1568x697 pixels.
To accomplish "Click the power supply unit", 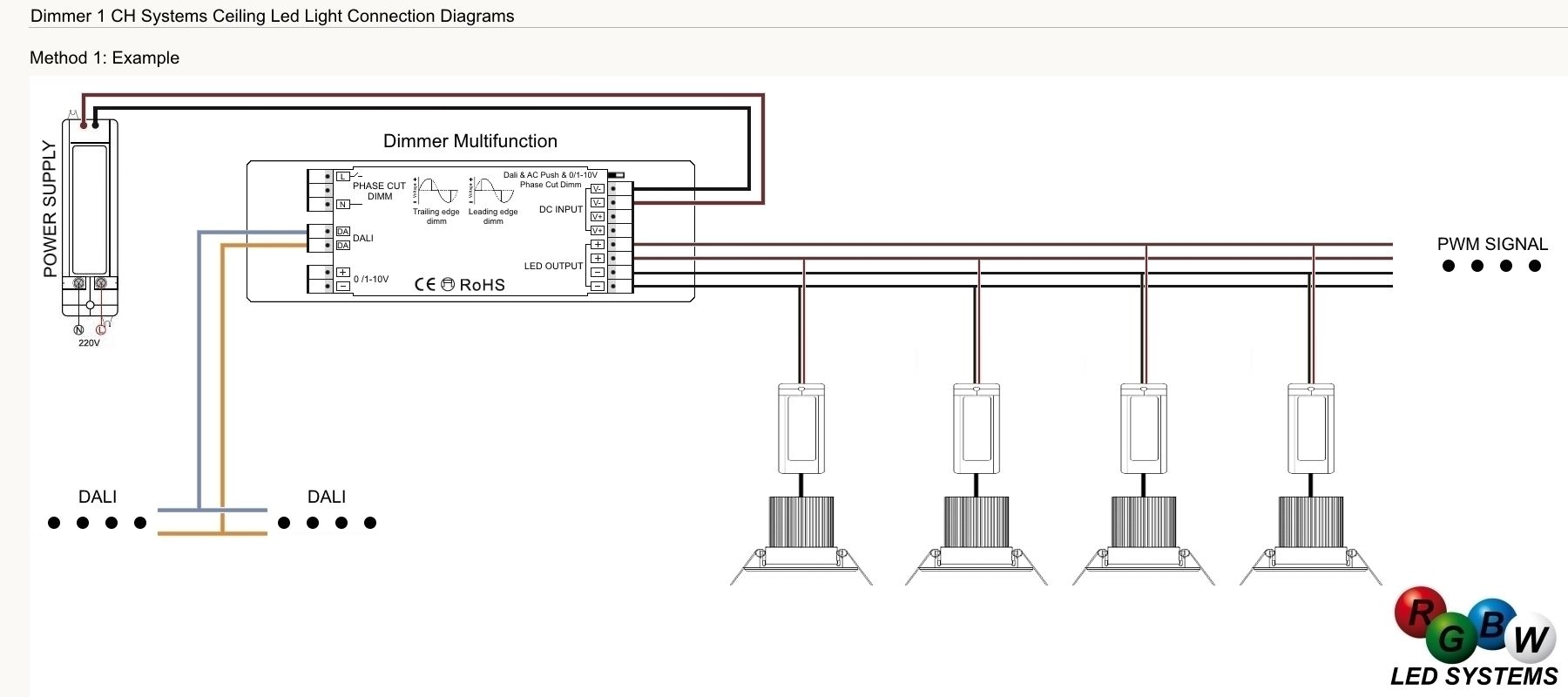I will 90,218.
